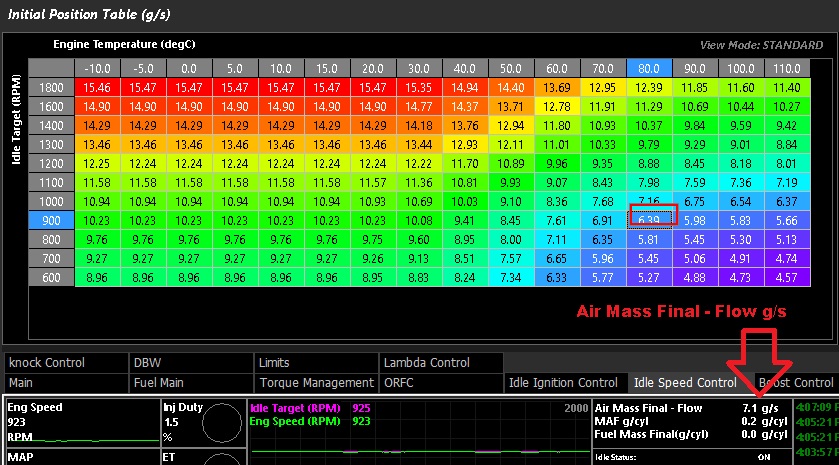Click the View Mode: STANDARD label
Image resolution: width=839 pixels, height=465 pixels.
[x=761, y=45]
